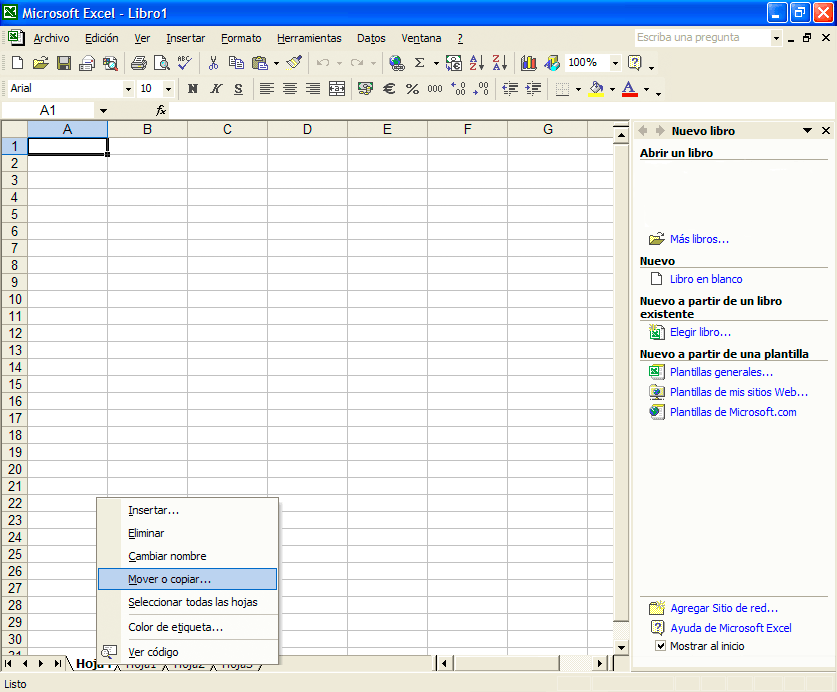Screen dimensions: 837x692
Task: Click the Copy icon in the toolbar
Action: 236,63
